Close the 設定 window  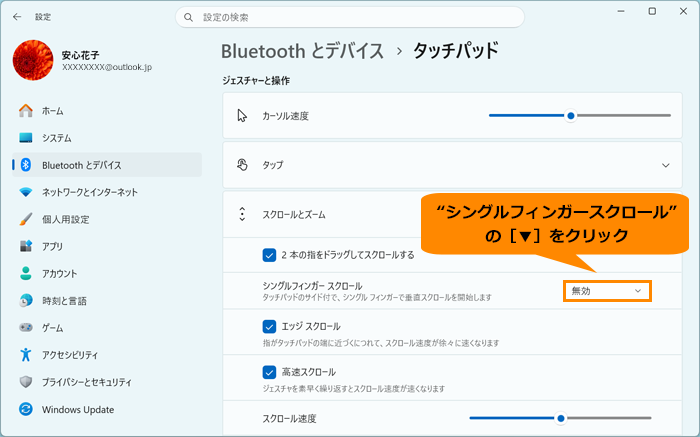tap(683, 11)
